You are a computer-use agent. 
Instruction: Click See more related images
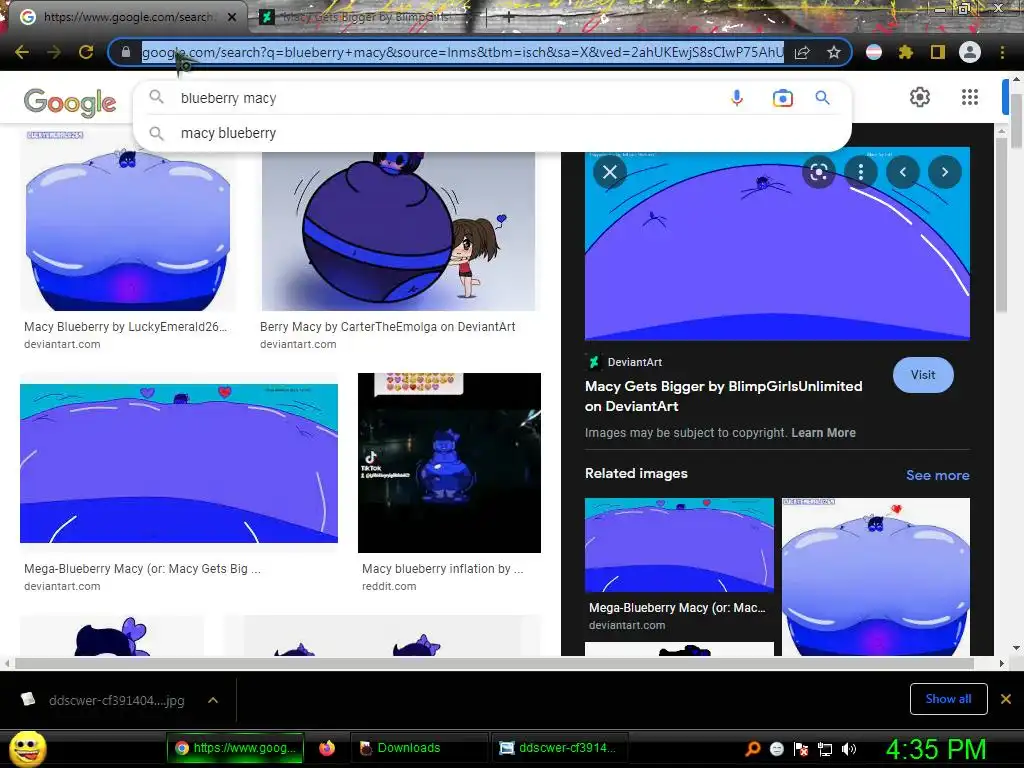coord(937,475)
